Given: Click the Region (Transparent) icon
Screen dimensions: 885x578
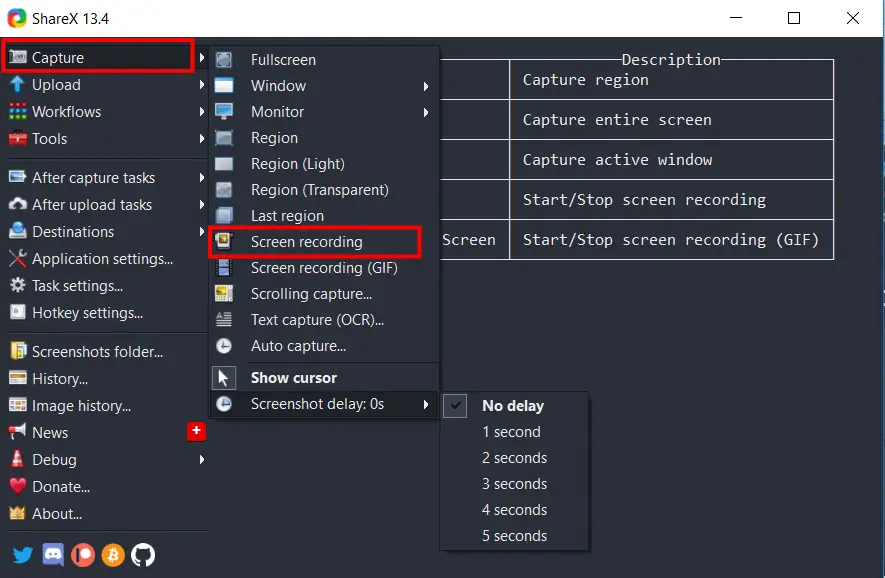Looking at the screenshot, I should coord(224,190).
